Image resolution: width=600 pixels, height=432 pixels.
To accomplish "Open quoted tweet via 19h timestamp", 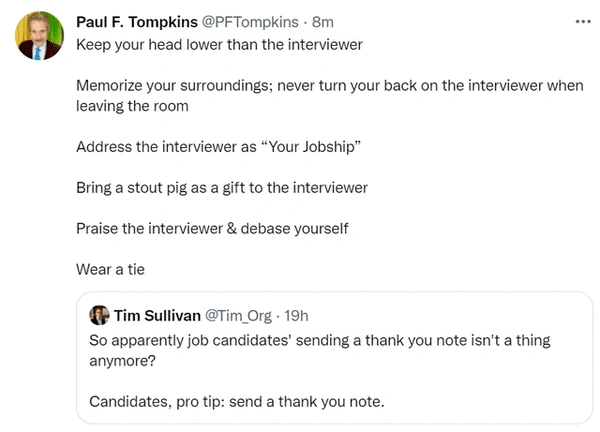I will point(297,316).
